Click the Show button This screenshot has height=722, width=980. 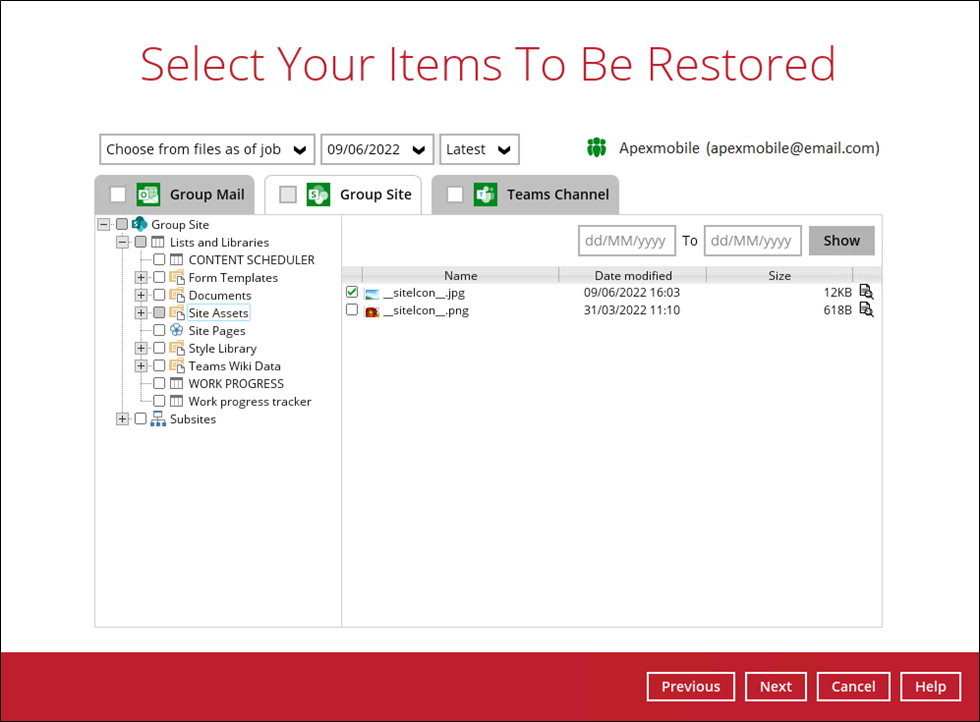pyautogui.click(x=841, y=241)
